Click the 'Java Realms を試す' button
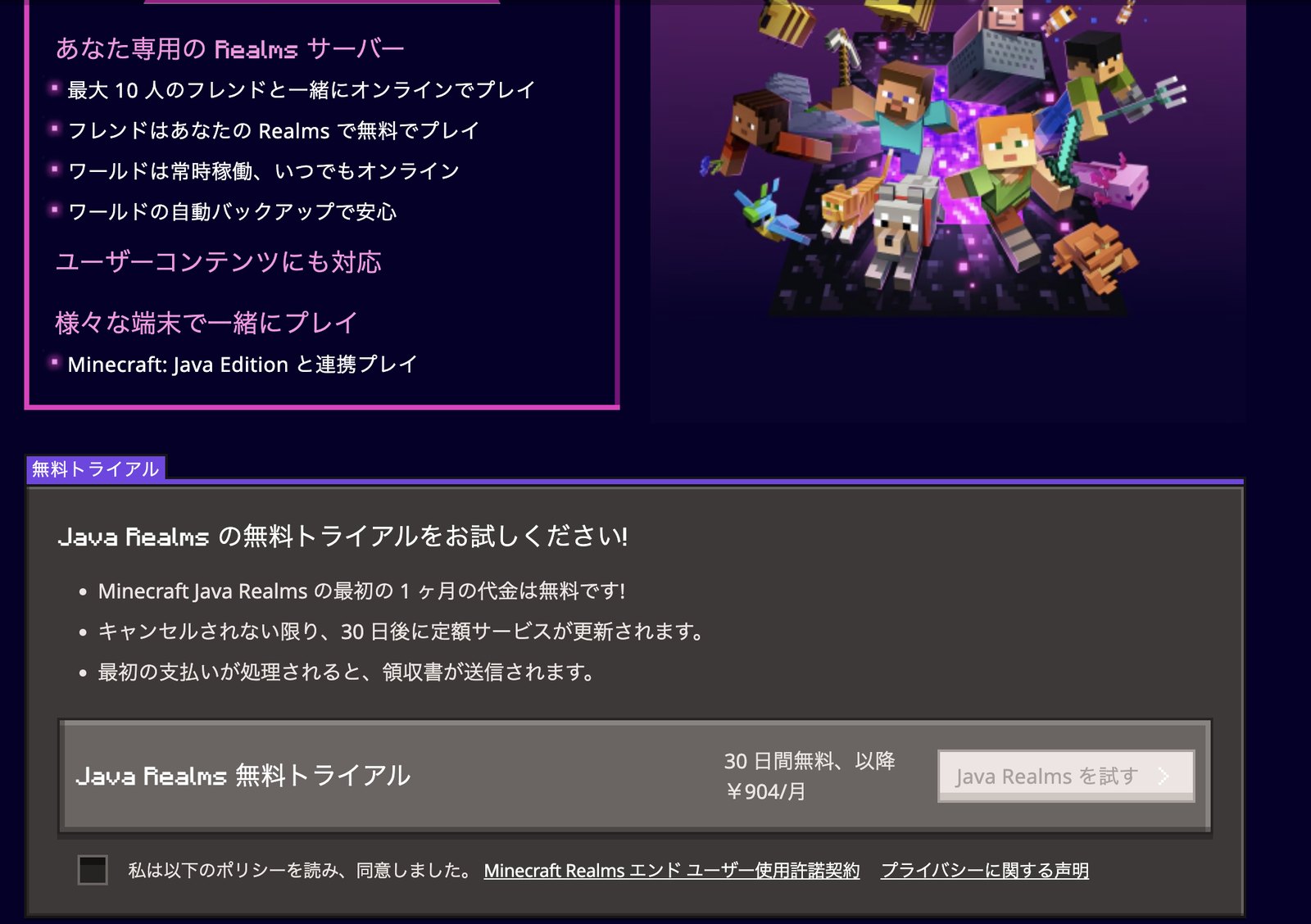This screenshot has height=924, width=1311. click(1066, 776)
